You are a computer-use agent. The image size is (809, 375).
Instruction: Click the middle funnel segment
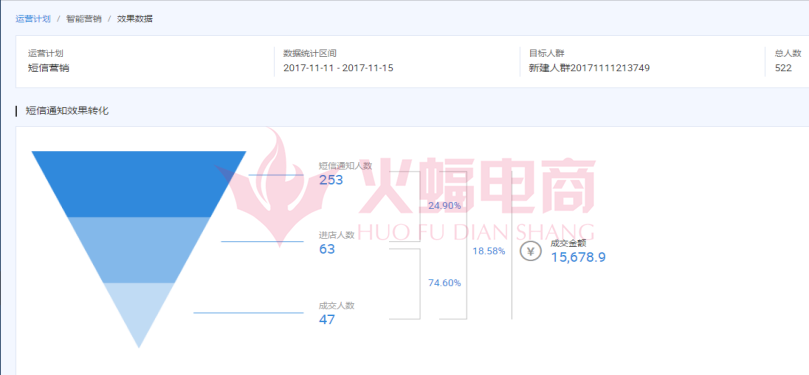[x=139, y=250]
